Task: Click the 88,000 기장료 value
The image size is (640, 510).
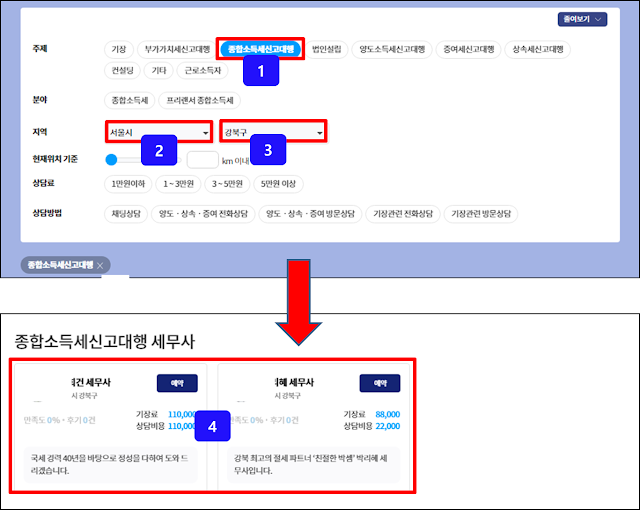Action: 387,415
